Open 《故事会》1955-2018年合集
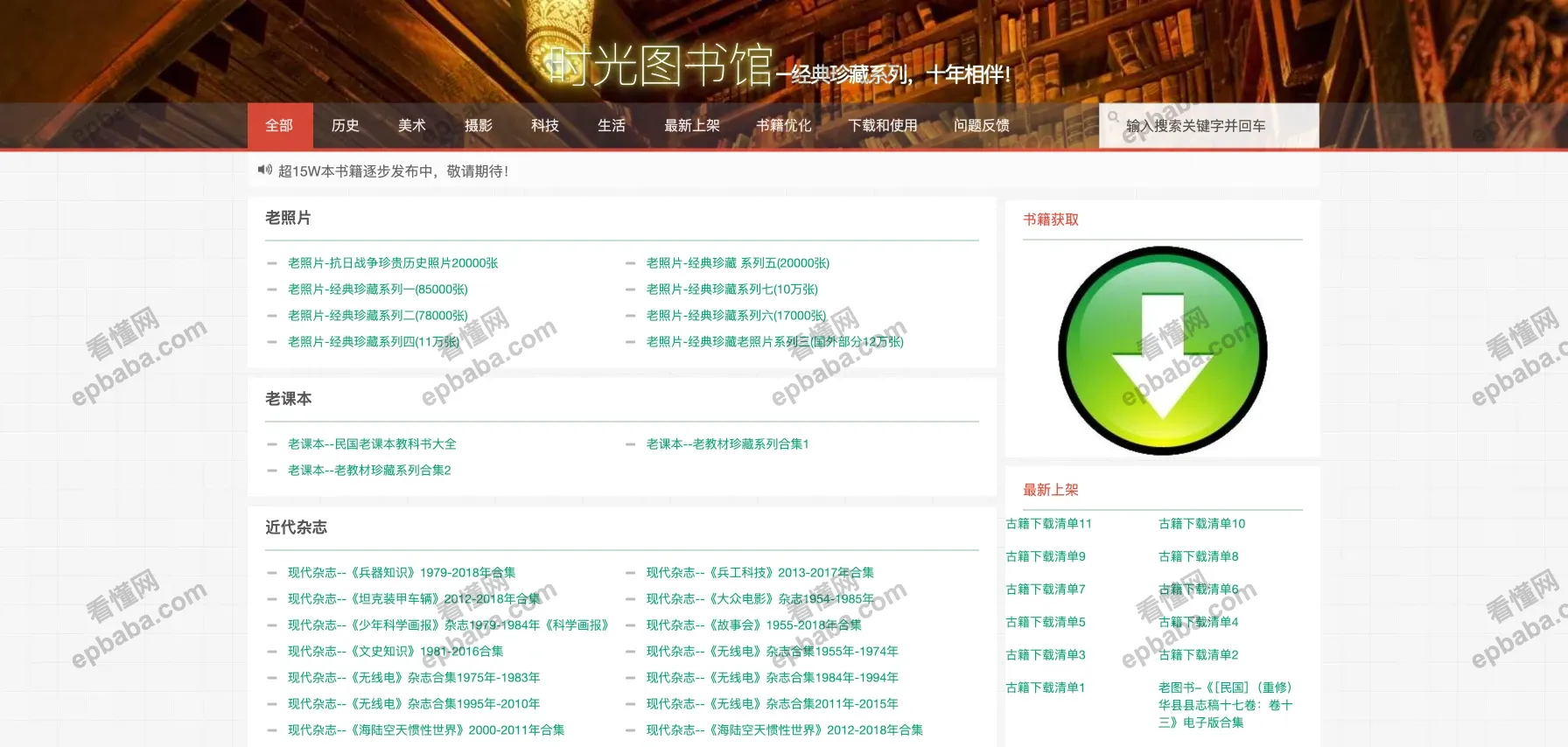Image resolution: width=1568 pixels, height=747 pixels. pyautogui.click(x=753, y=625)
